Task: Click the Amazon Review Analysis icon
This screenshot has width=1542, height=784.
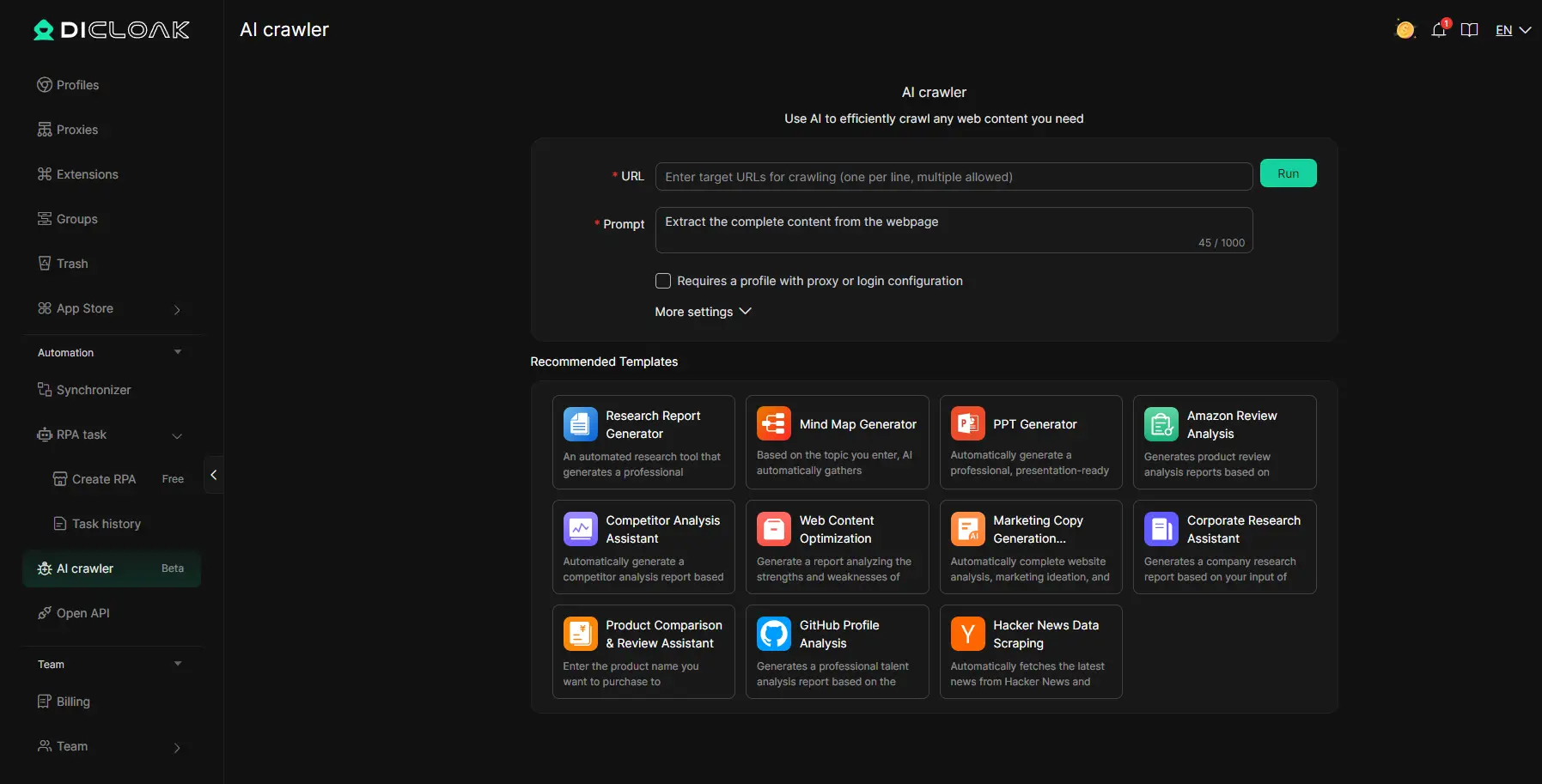Action: [1161, 424]
